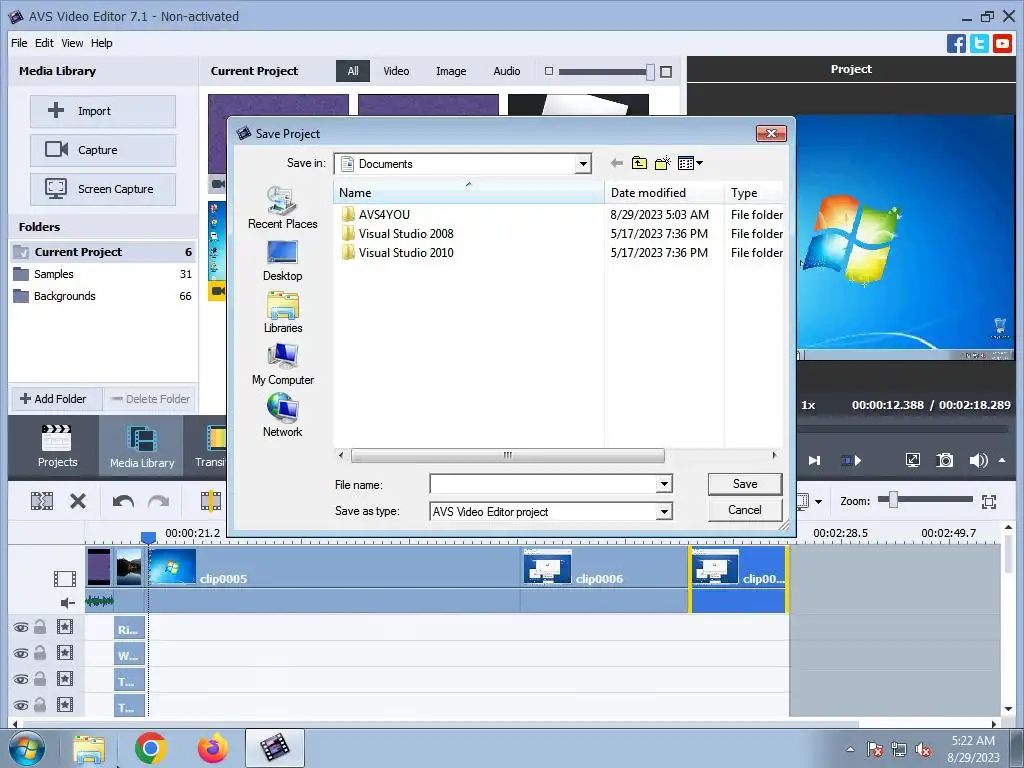The height and width of the screenshot is (768, 1024).
Task: Go up one level in Save dialog
Action: pyautogui.click(x=639, y=163)
